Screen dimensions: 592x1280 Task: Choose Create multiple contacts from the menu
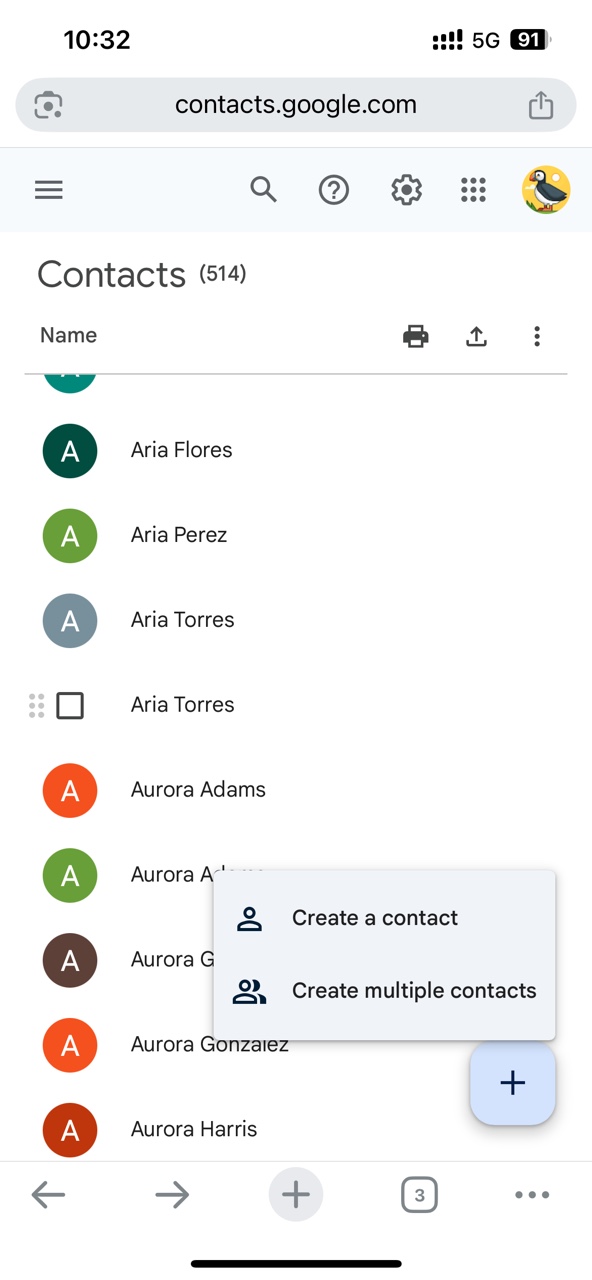[x=413, y=990]
